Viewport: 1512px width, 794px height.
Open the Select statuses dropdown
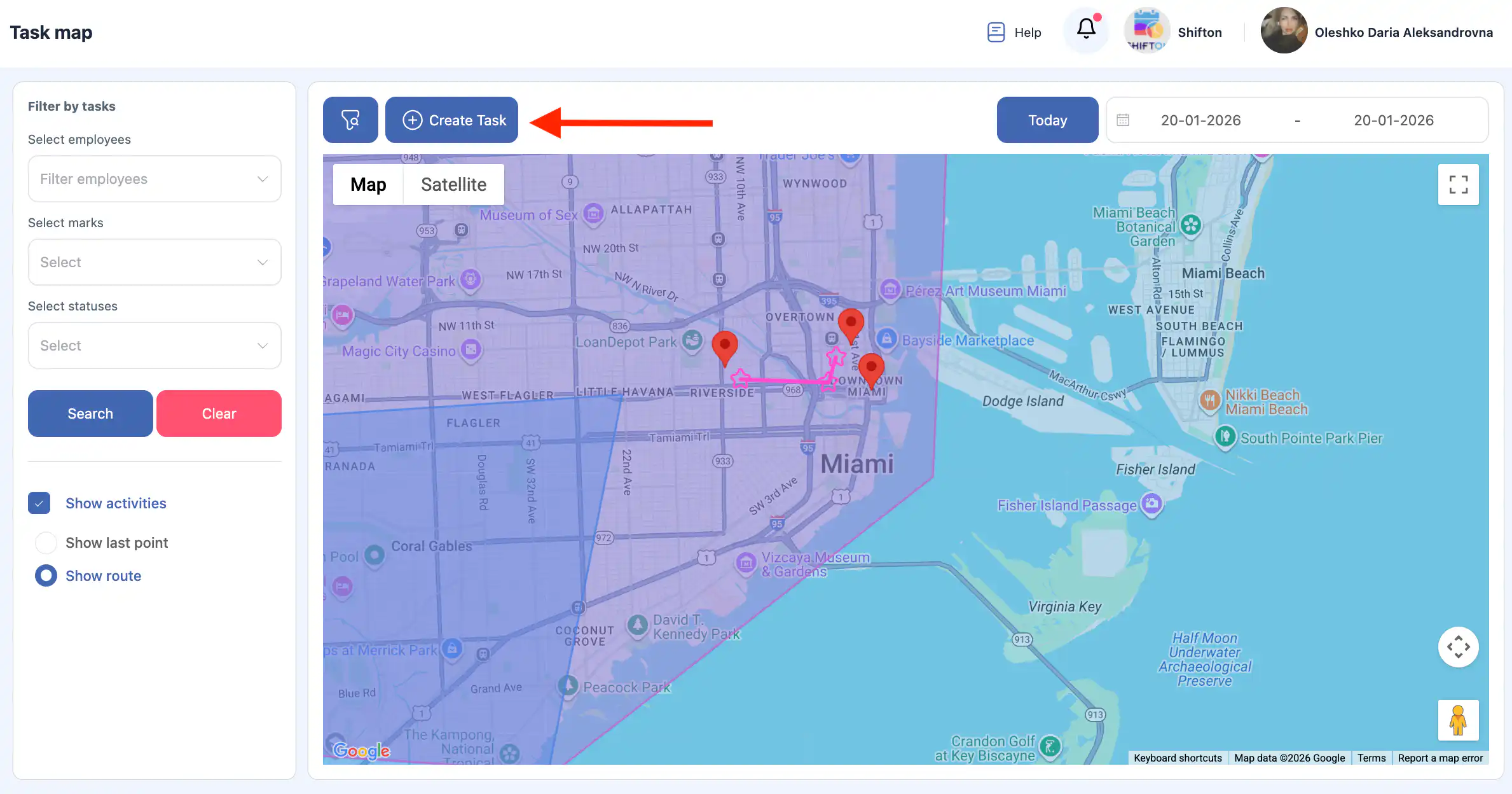155,346
